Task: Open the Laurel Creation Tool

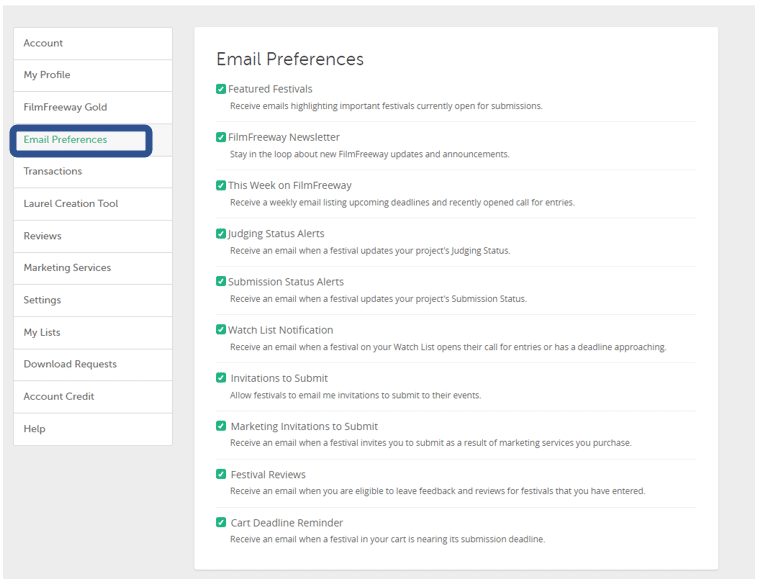Action: (x=93, y=204)
